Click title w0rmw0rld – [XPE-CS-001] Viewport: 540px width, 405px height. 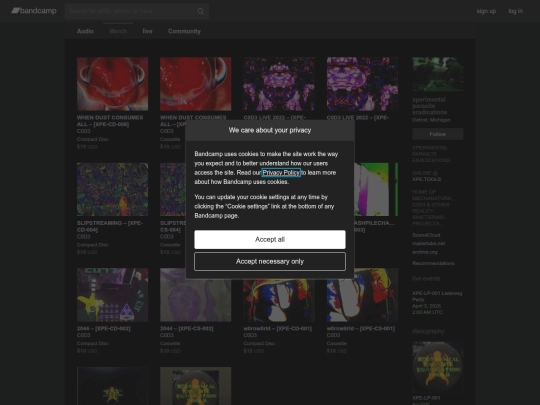[361, 329]
